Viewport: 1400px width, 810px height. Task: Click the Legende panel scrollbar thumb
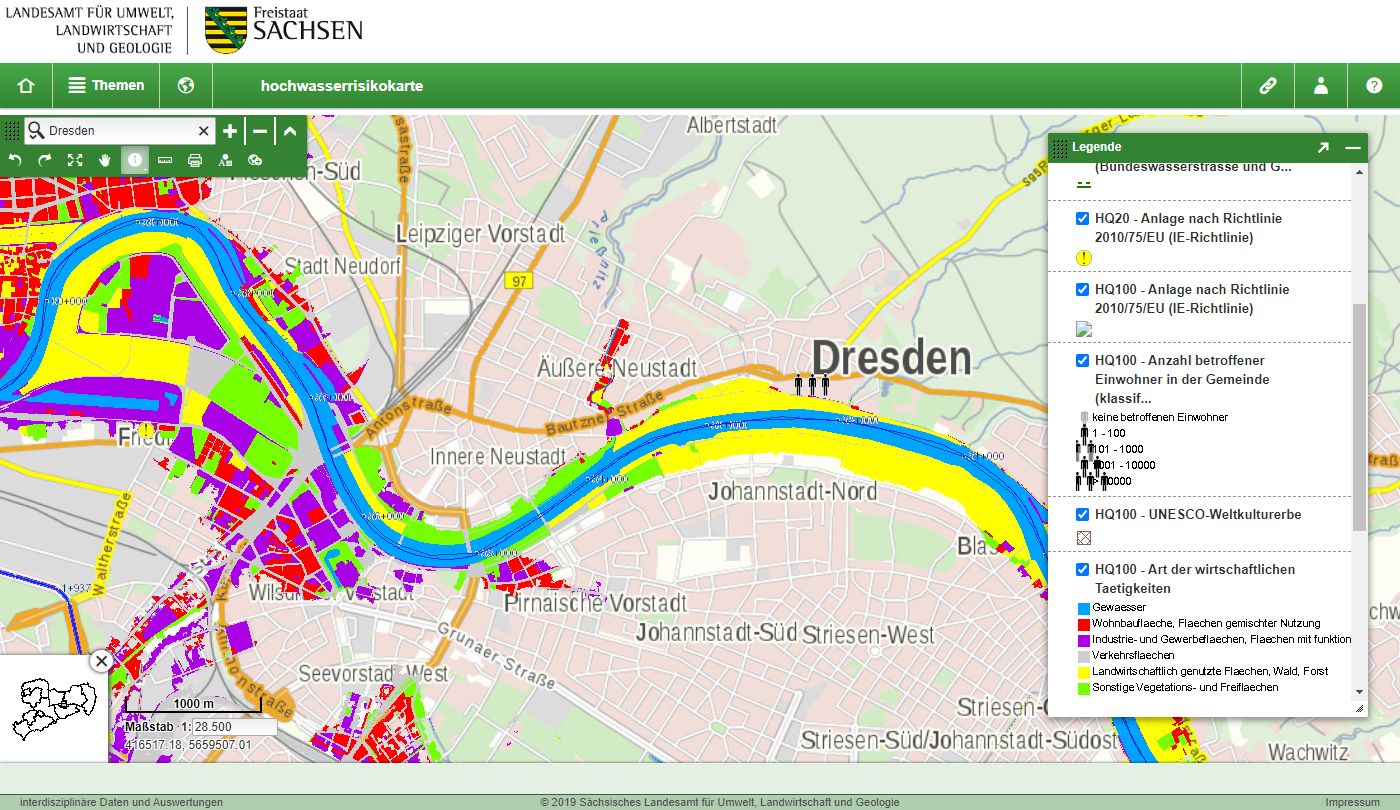[x=1359, y=417]
